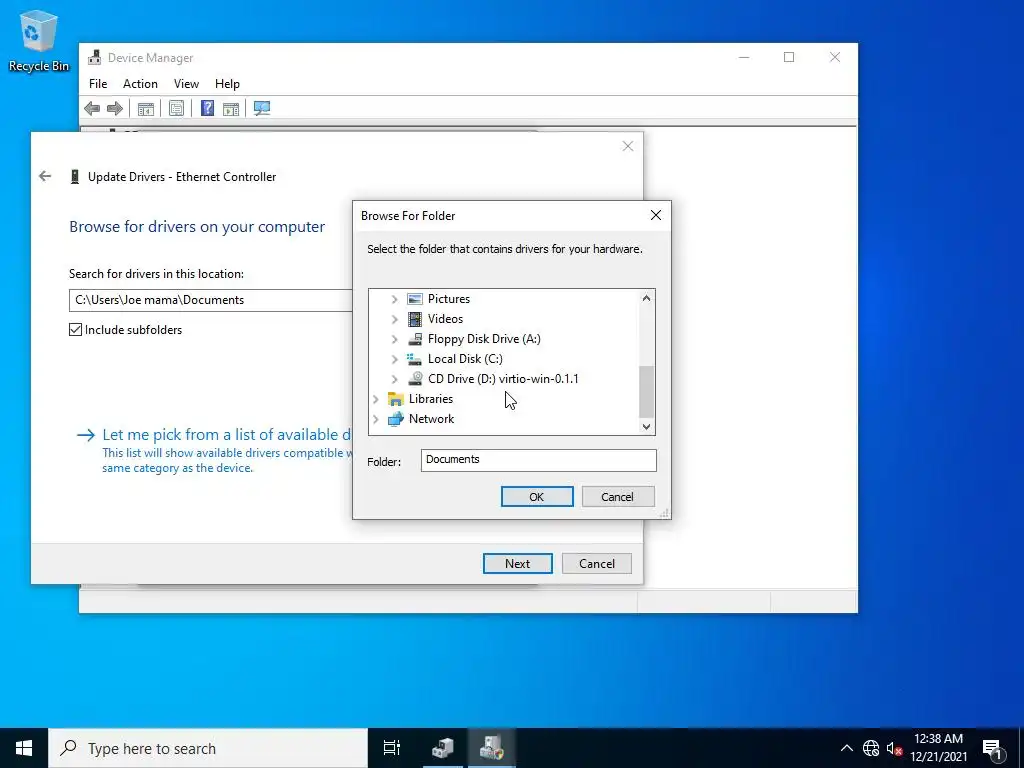Click the folder tree scroll down arrow
This screenshot has height=768, width=1024.
[646, 426]
